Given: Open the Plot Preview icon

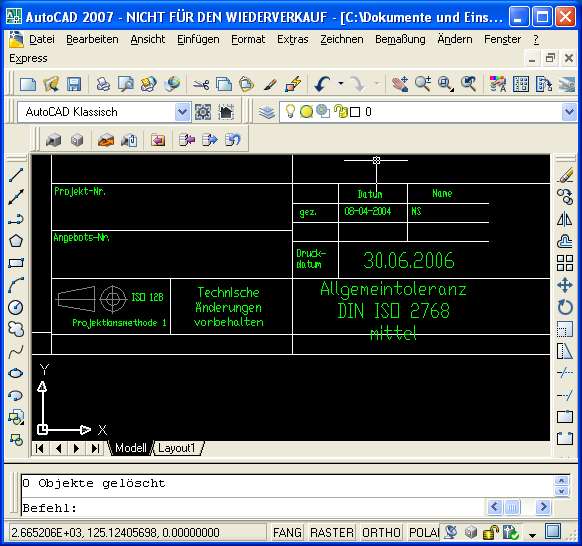Looking at the screenshot, I should pos(126,84).
